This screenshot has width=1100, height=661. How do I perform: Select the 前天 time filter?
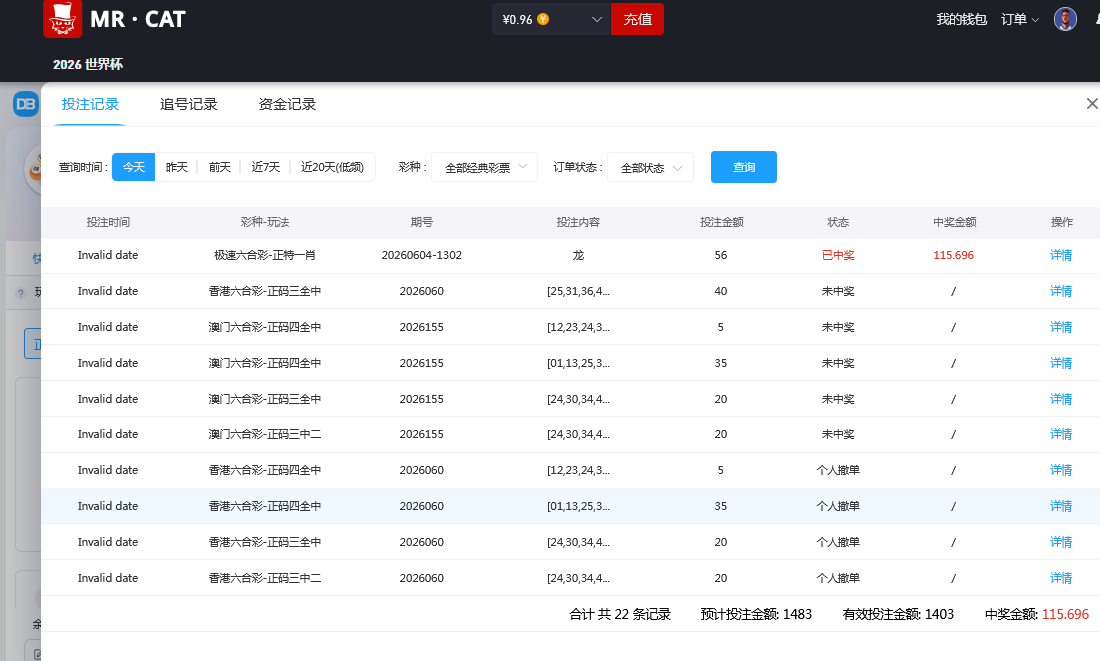pos(220,167)
